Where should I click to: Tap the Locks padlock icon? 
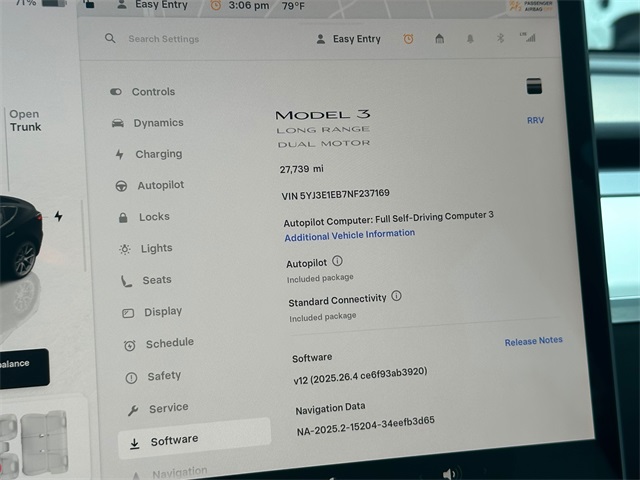123,218
